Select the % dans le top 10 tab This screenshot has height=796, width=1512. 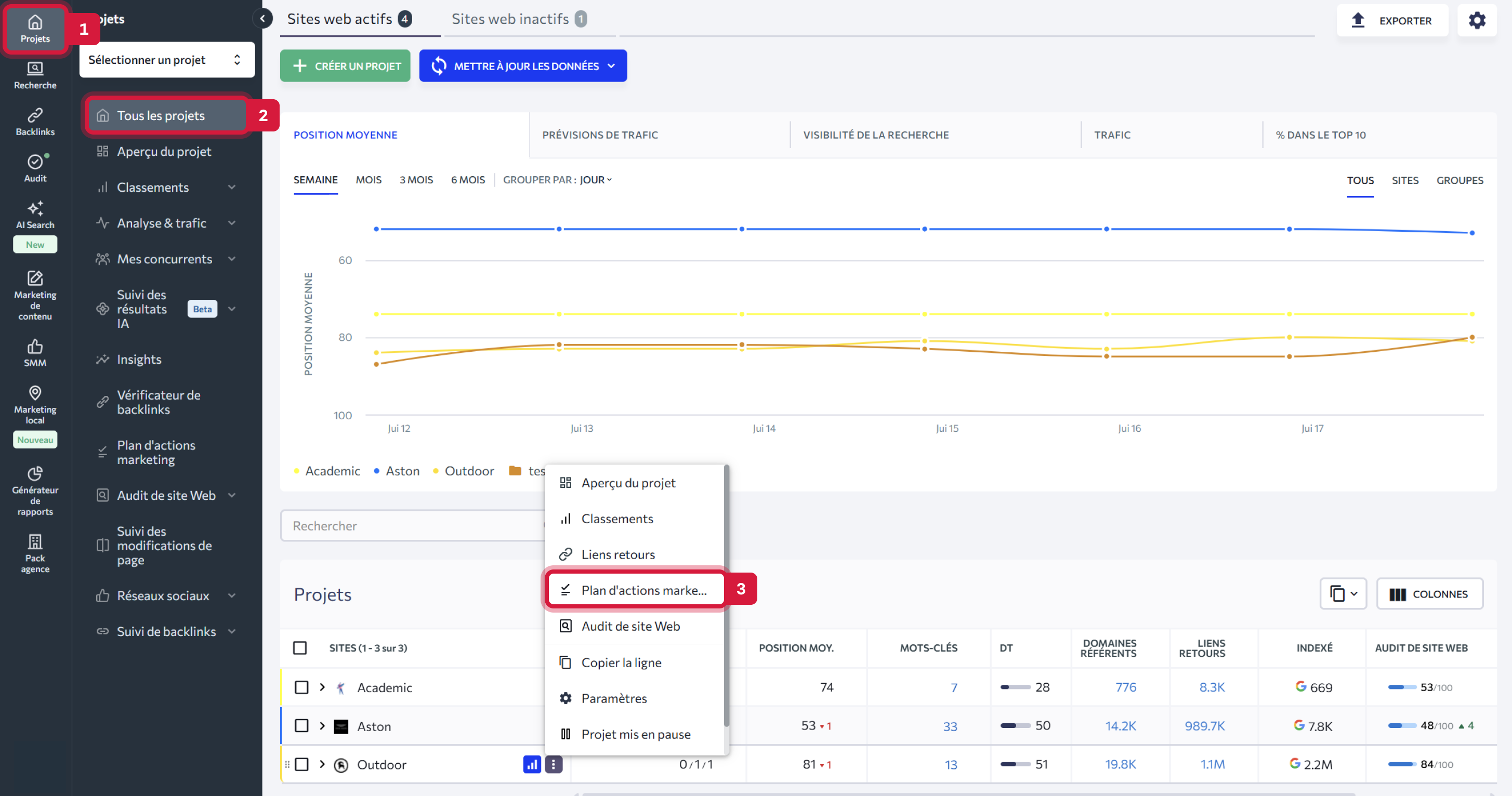(1321, 135)
